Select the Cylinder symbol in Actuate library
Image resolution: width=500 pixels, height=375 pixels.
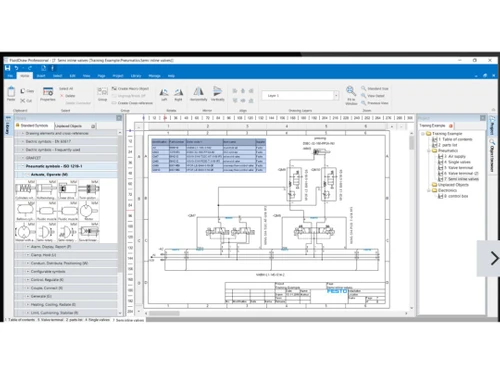coord(25,190)
